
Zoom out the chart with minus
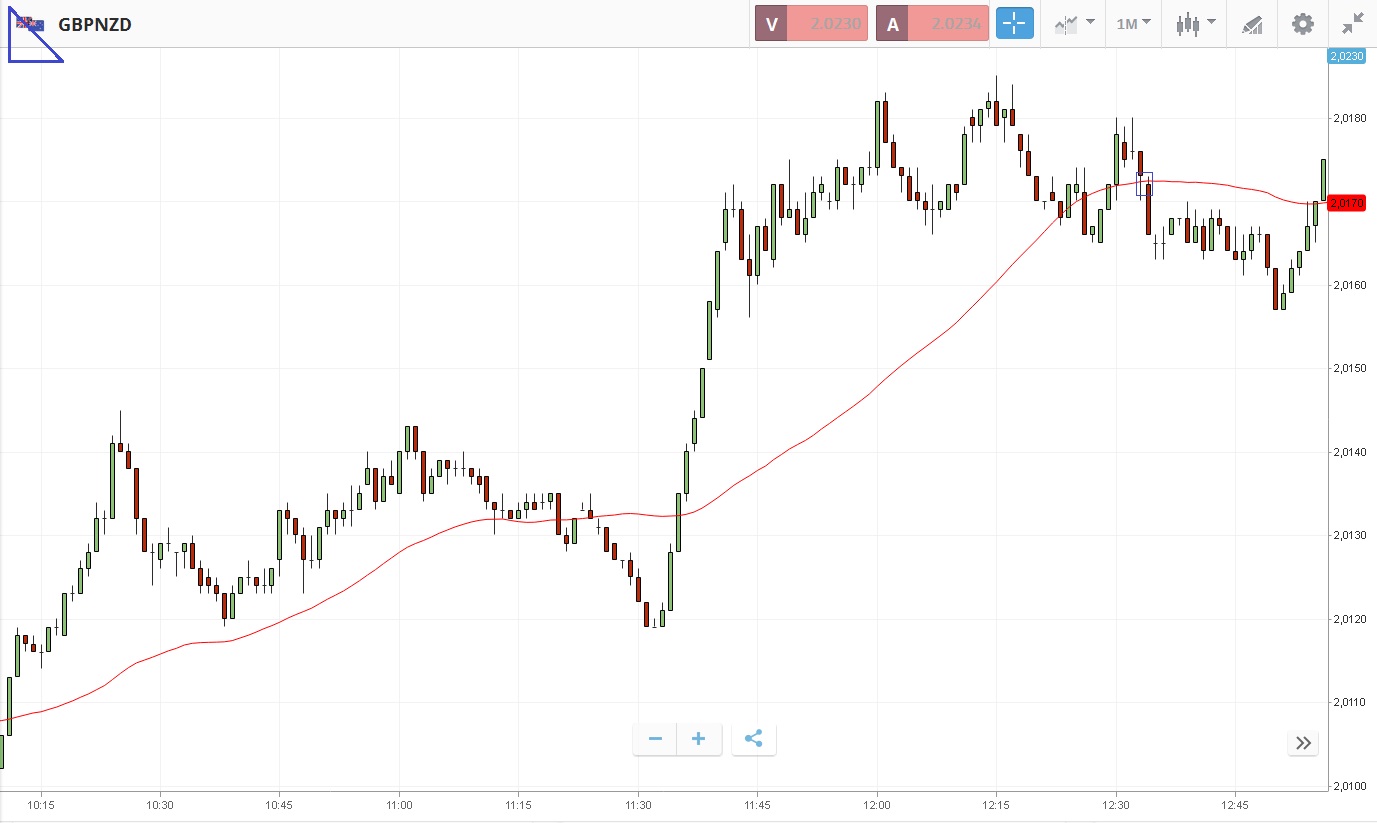[x=656, y=739]
